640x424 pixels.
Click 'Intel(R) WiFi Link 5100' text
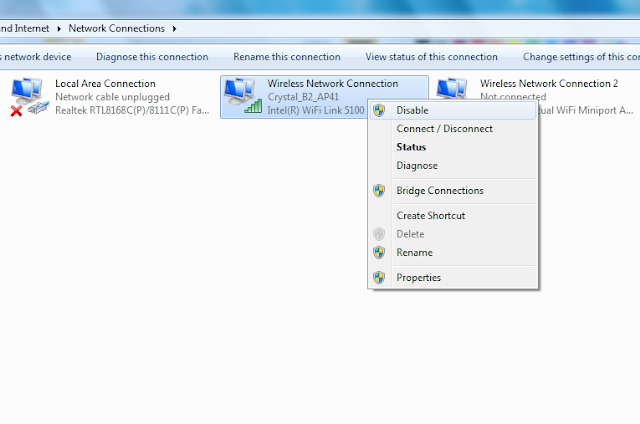tap(316, 110)
